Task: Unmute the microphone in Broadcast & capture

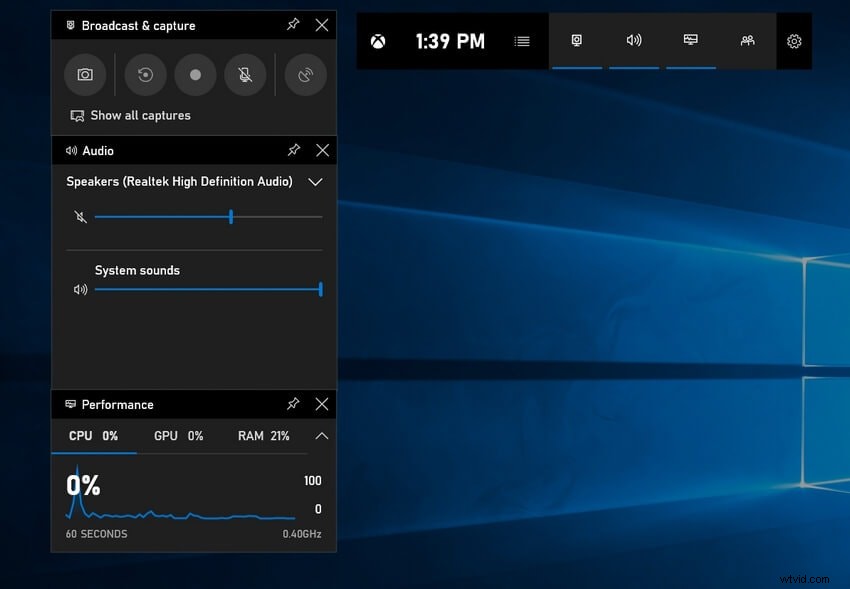Action: pos(245,74)
